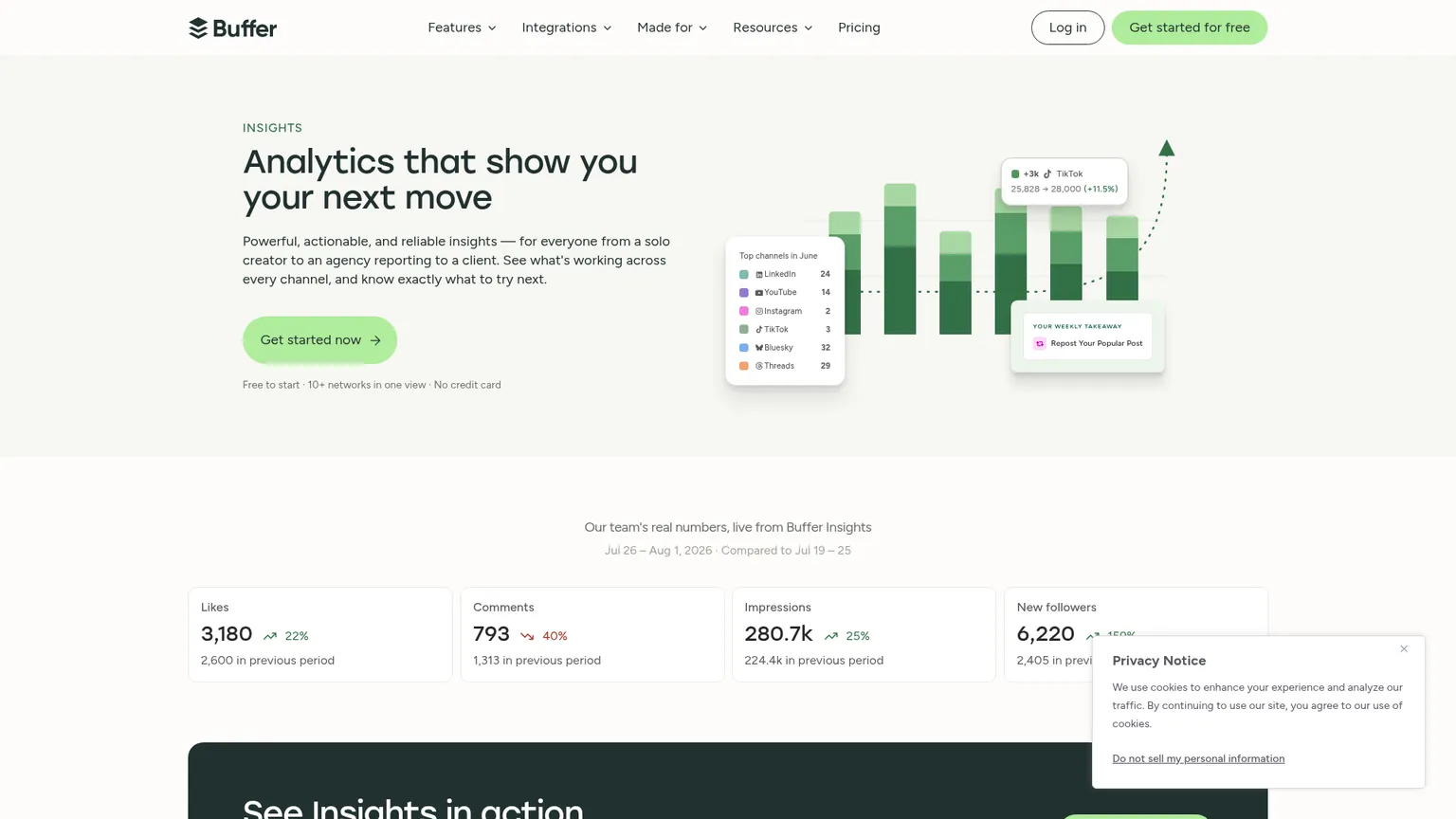
Task: Click the Threads icon in Top channels
Action: (x=758, y=366)
